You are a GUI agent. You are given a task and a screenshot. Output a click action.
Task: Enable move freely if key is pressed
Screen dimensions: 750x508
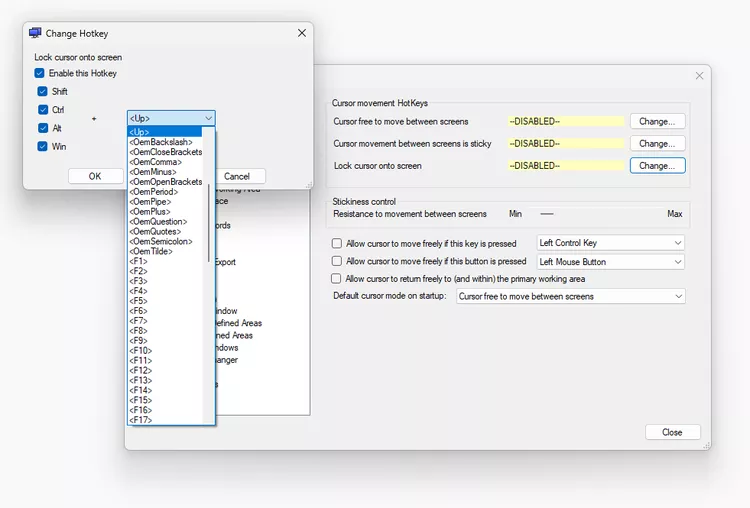337,243
